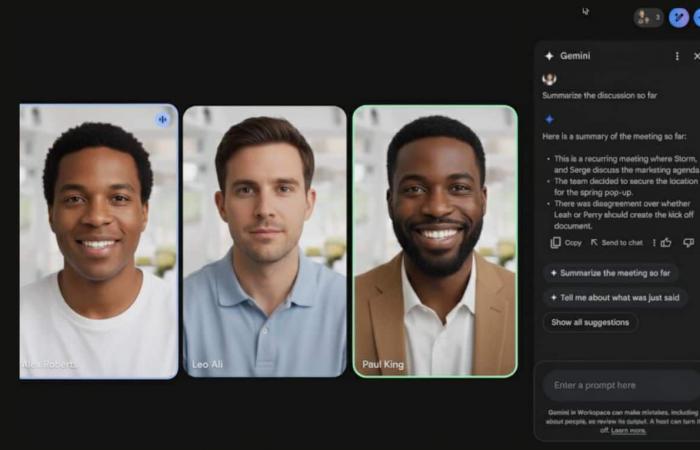Send the summary to chat
Viewport: 700px width, 450px height.
pyautogui.click(x=616, y=242)
